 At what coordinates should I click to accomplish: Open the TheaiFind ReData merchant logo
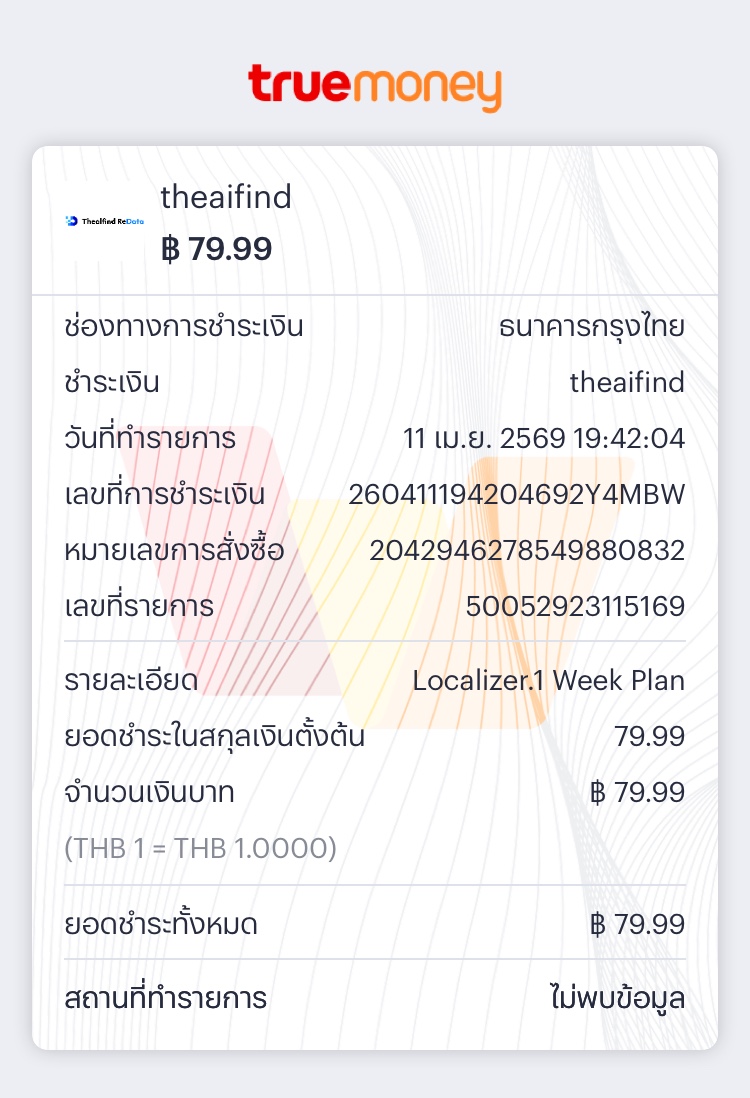click(x=104, y=221)
